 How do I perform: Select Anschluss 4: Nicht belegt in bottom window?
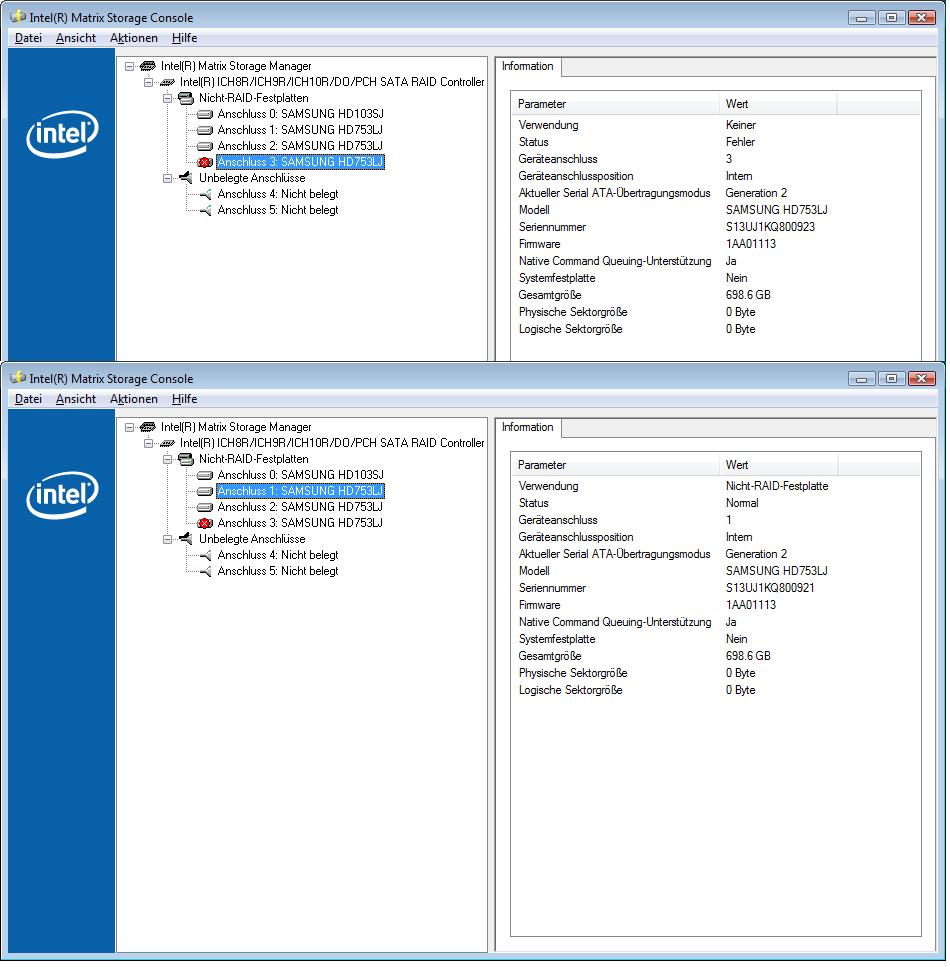click(x=278, y=555)
